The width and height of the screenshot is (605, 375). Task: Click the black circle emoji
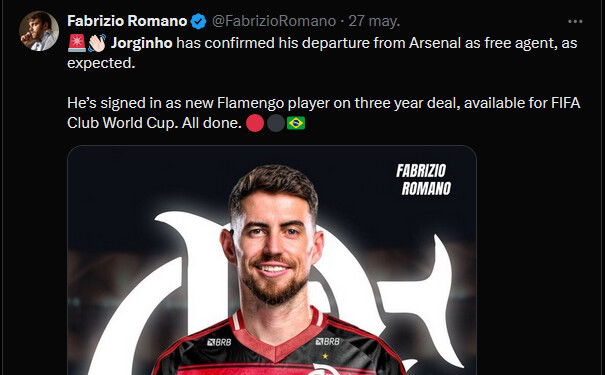(x=275, y=123)
